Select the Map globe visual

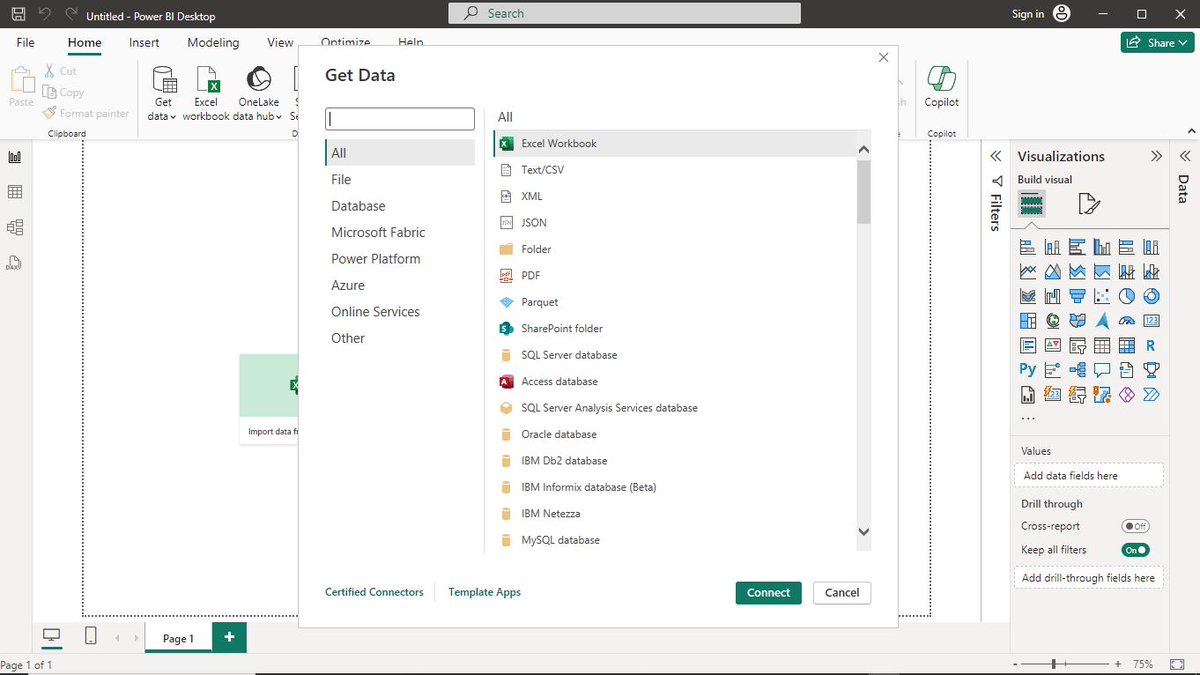coord(1052,321)
